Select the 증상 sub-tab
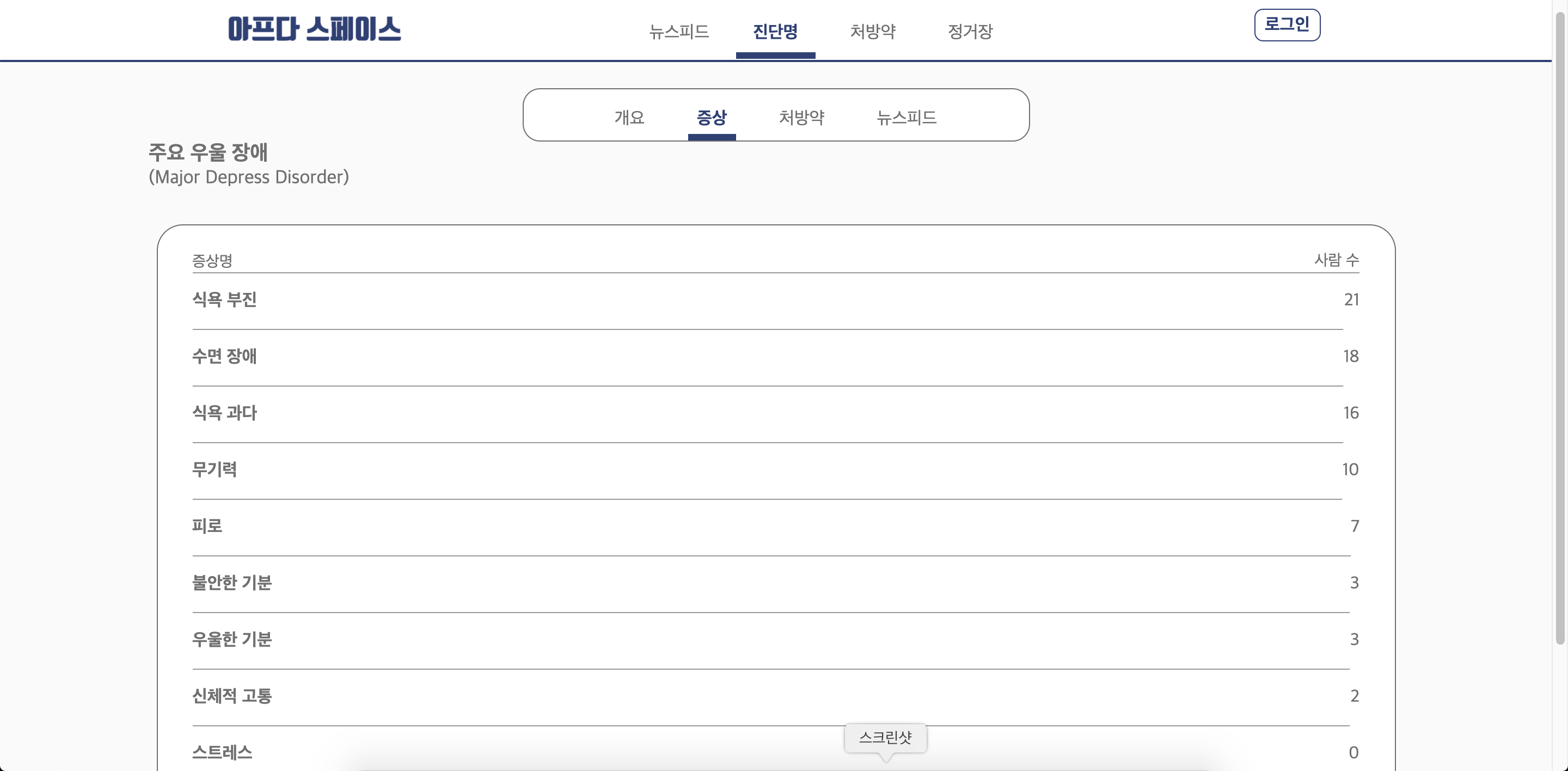 711,117
